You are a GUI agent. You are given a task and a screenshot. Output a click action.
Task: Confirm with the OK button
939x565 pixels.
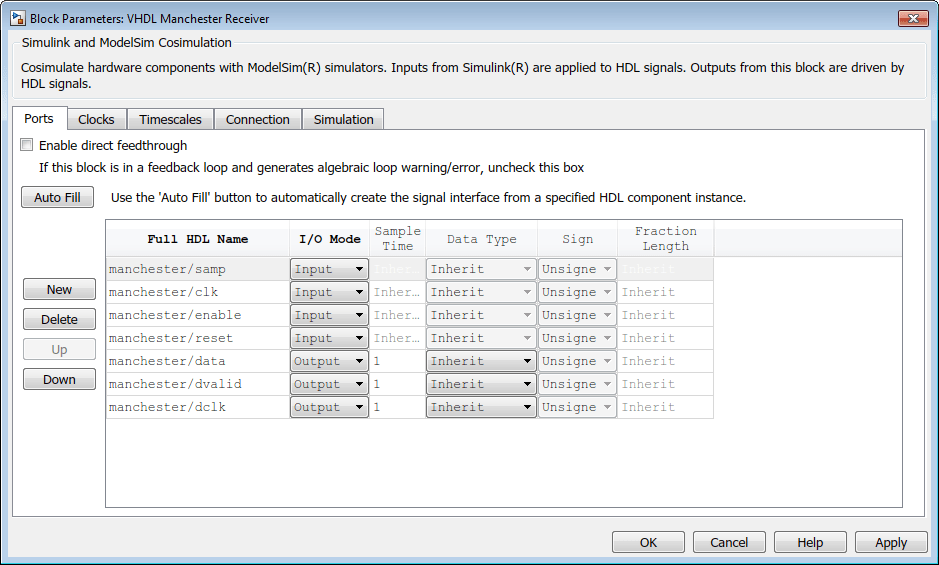pos(649,542)
